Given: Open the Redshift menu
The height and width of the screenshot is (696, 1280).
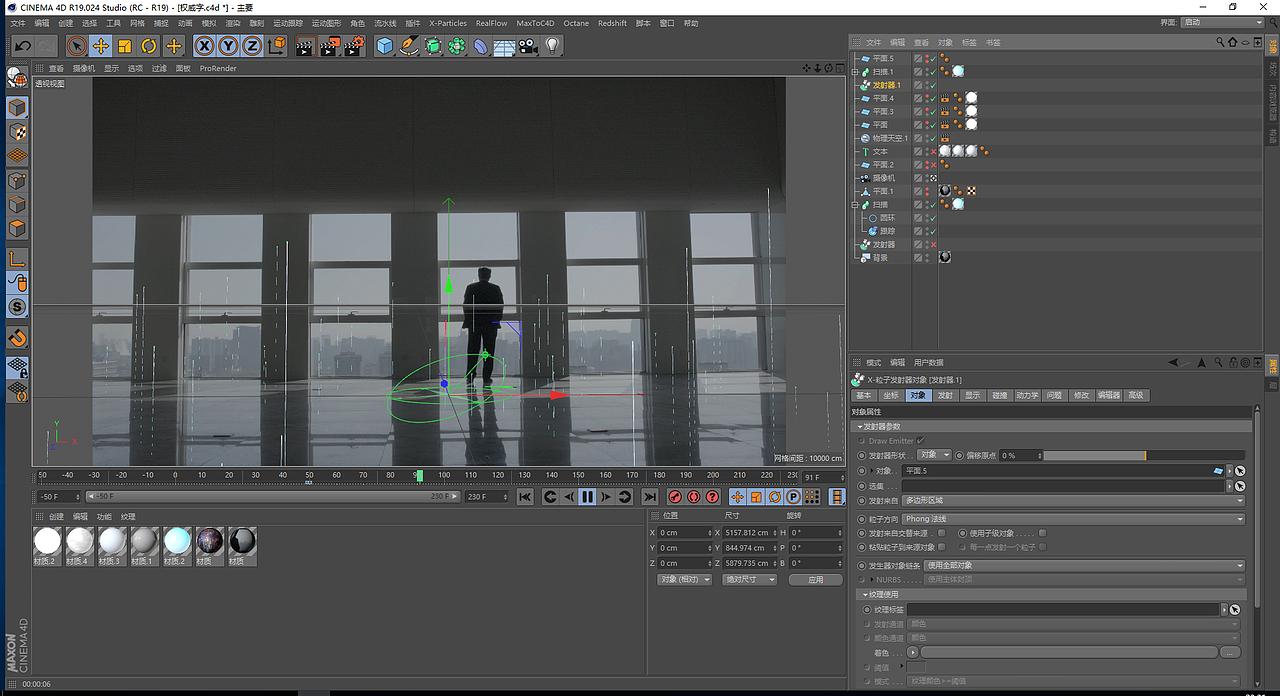Looking at the screenshot, I should click(612, 23).
